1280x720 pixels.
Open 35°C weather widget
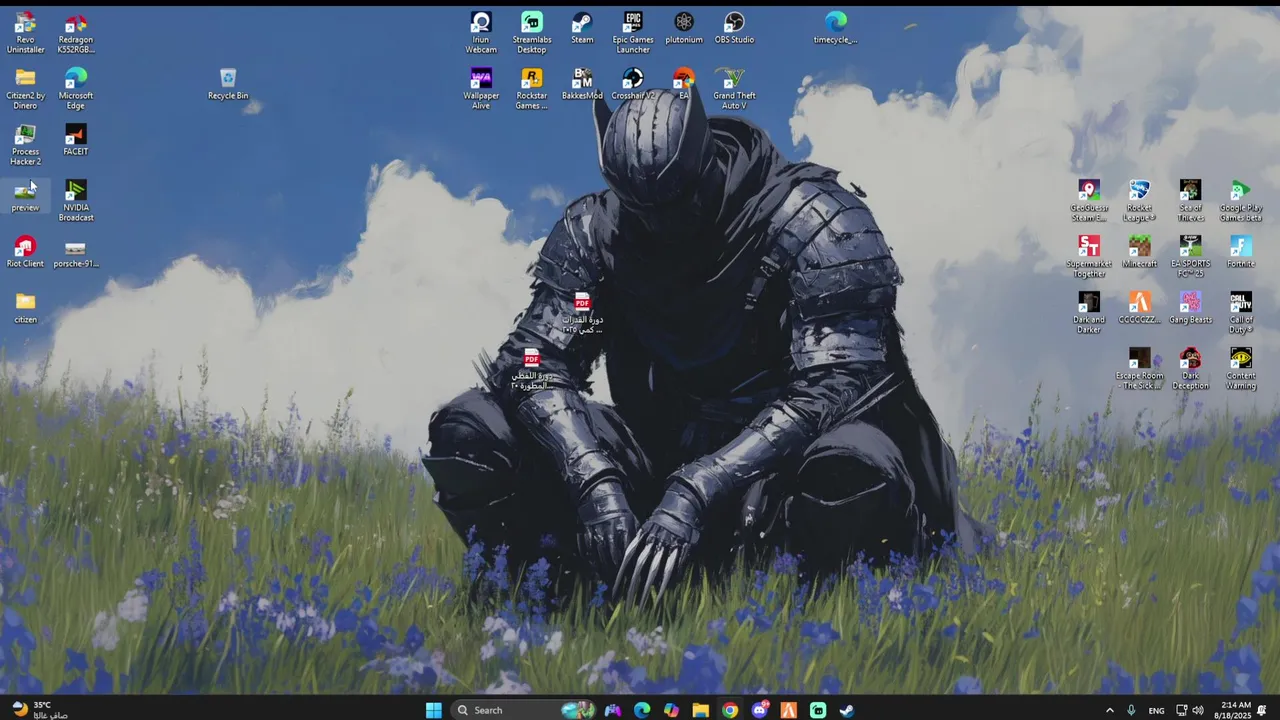tap(38, 710)
